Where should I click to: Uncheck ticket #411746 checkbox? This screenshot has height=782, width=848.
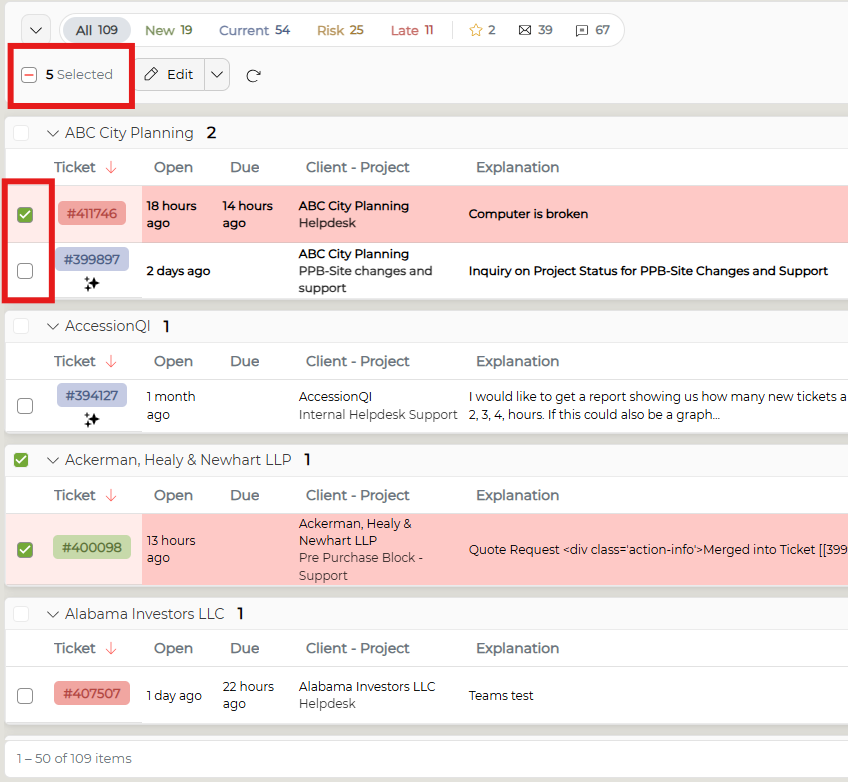click(x=25, y=215)
